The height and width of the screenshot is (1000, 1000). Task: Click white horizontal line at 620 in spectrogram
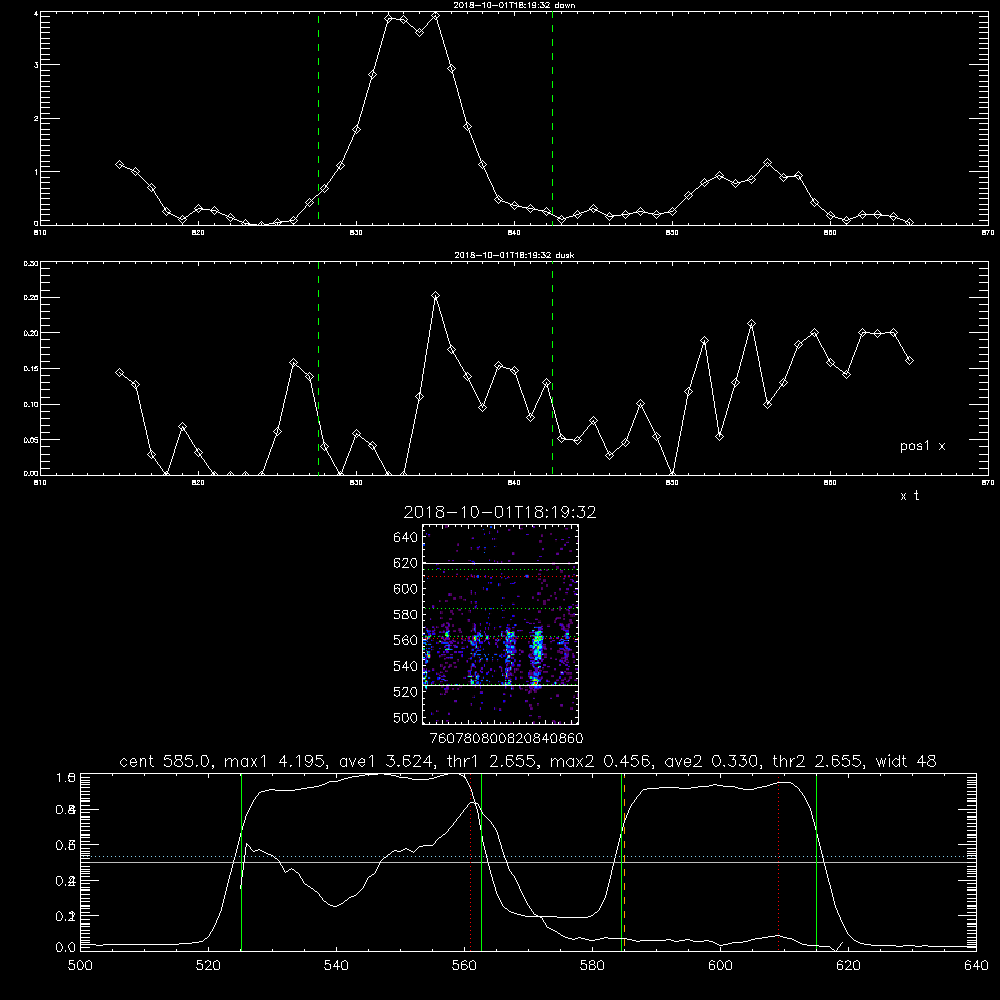(x=500, y=563)
